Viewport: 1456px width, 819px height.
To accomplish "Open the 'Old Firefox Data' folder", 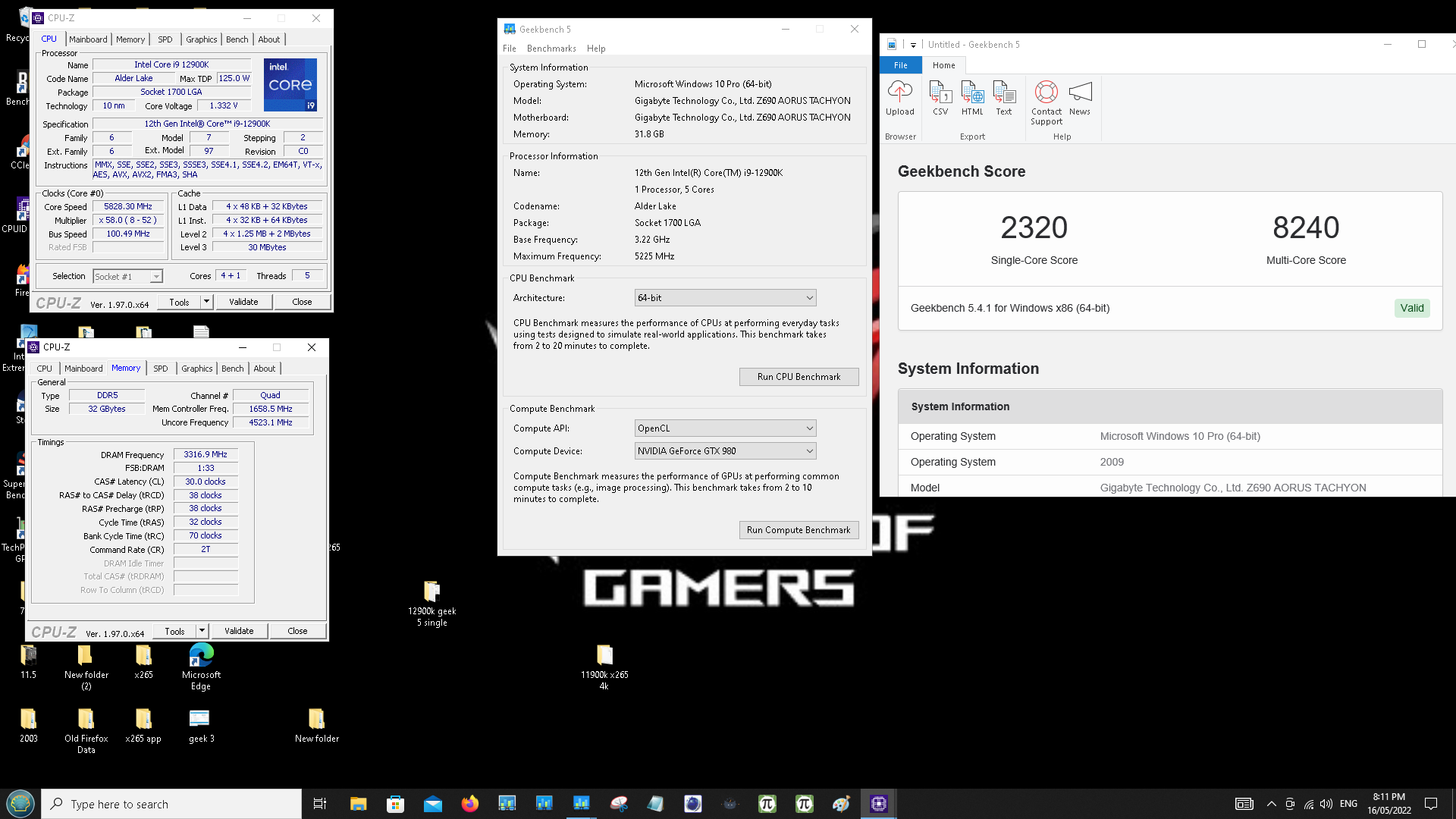I will click(86, 732).
